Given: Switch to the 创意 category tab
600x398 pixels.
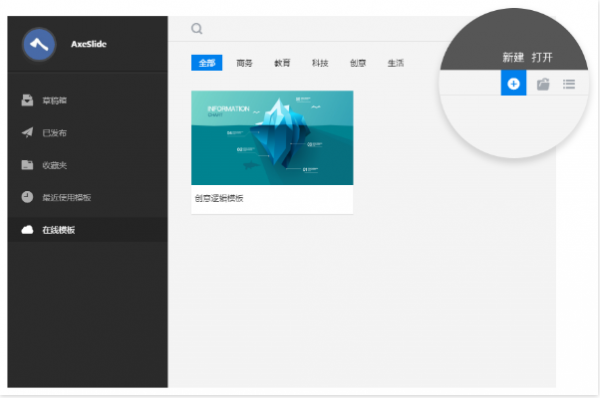Looking at the screenshot, I should coord(358,63).
